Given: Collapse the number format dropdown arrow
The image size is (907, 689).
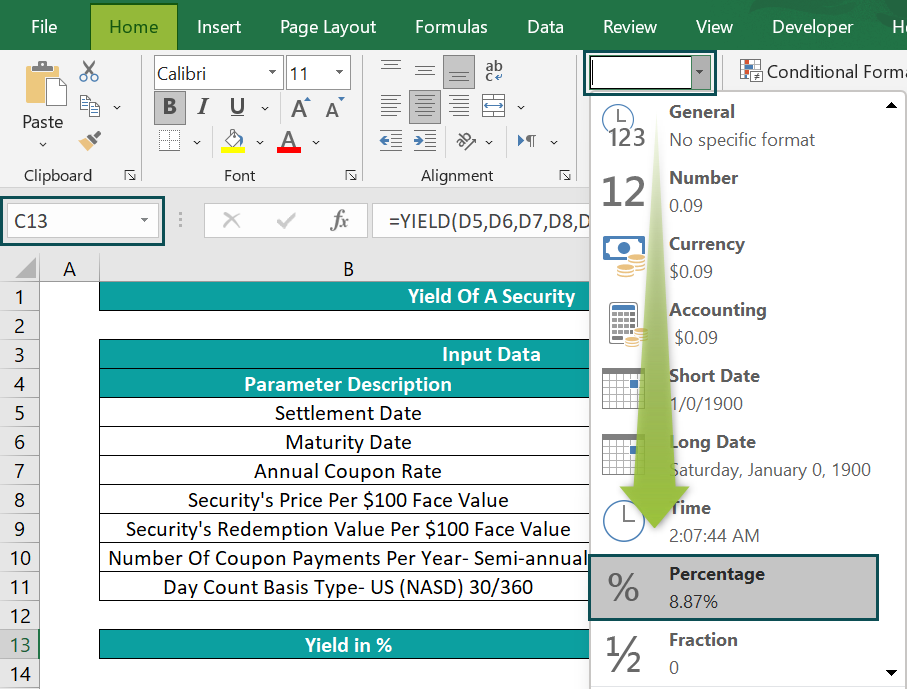Looking at the screenshot, I should tap(702, 72).
